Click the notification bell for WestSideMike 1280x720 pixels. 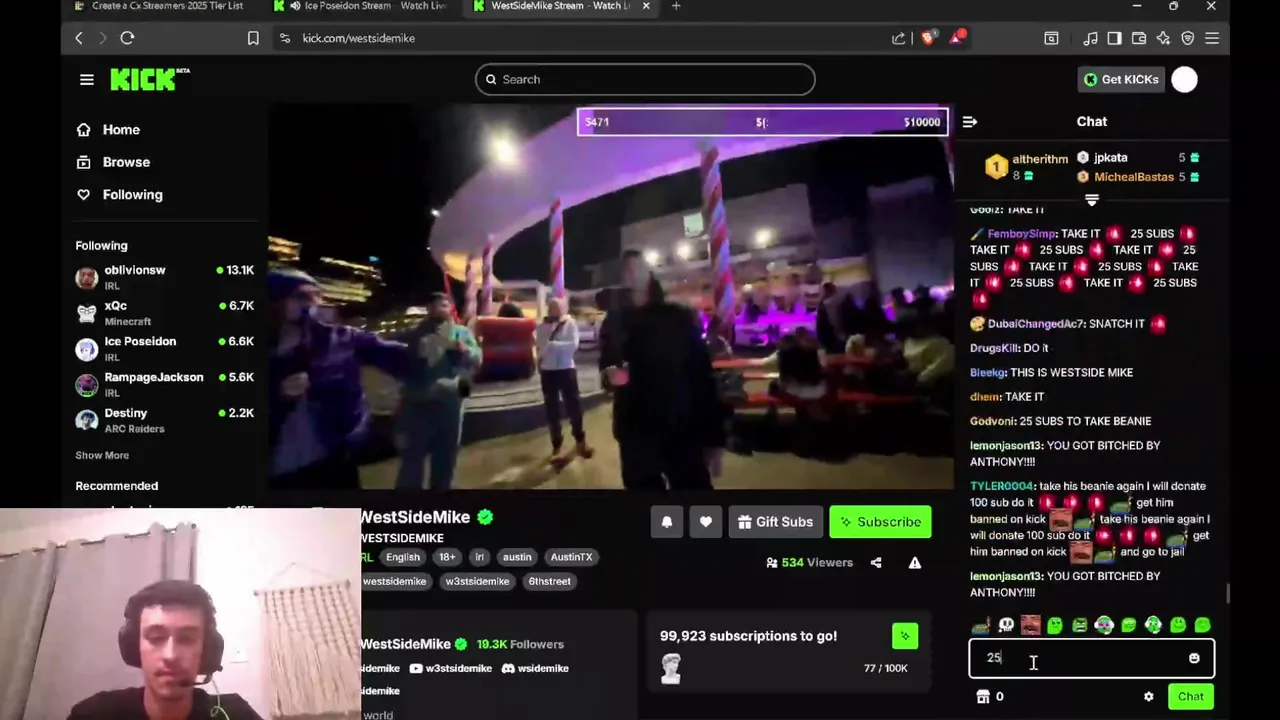667,522
